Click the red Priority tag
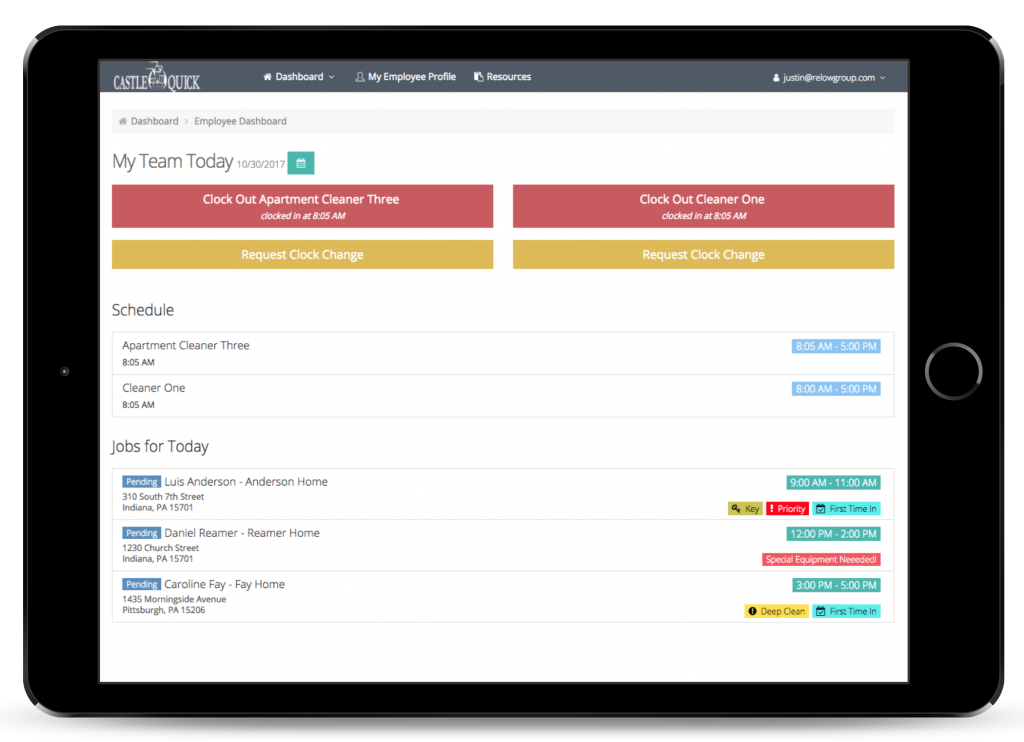Viewport: 1024px width, 742px height. click(787, 509)
